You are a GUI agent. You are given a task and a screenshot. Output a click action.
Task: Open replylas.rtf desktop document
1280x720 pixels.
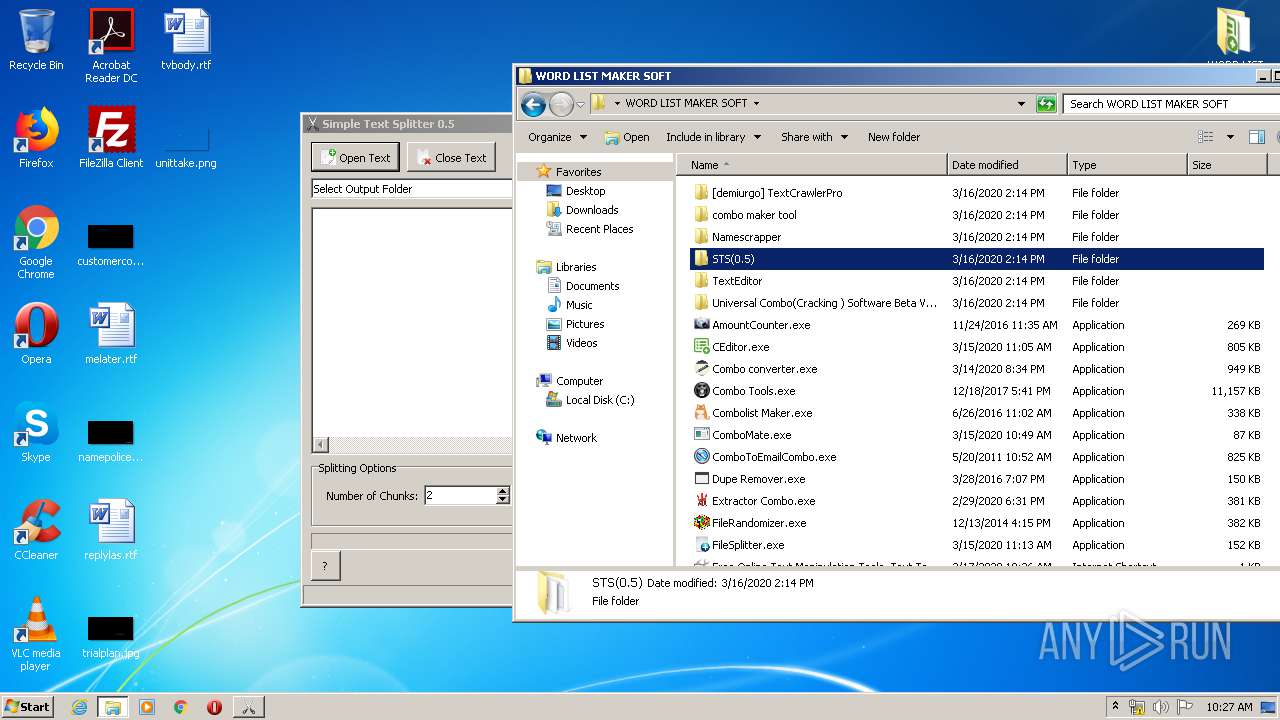(x=111, y=530)
